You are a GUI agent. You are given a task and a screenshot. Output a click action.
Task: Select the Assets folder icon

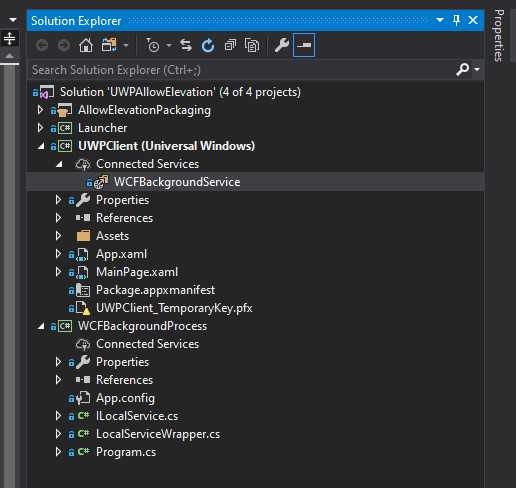(x=83, y=236)
